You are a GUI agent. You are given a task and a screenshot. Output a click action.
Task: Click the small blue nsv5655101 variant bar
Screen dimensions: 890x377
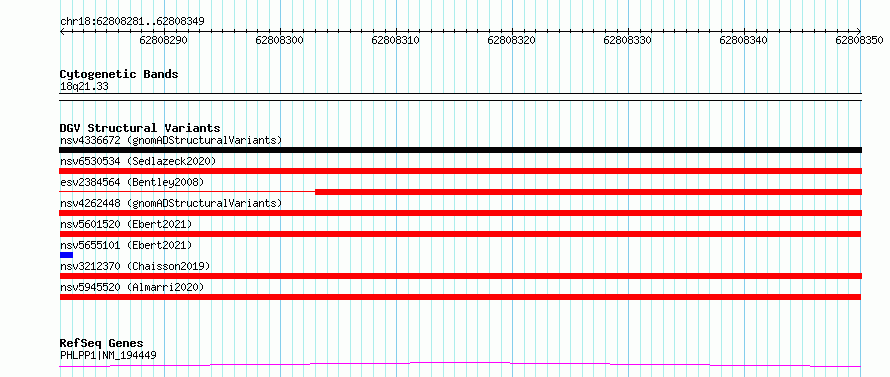pos(66,255)
